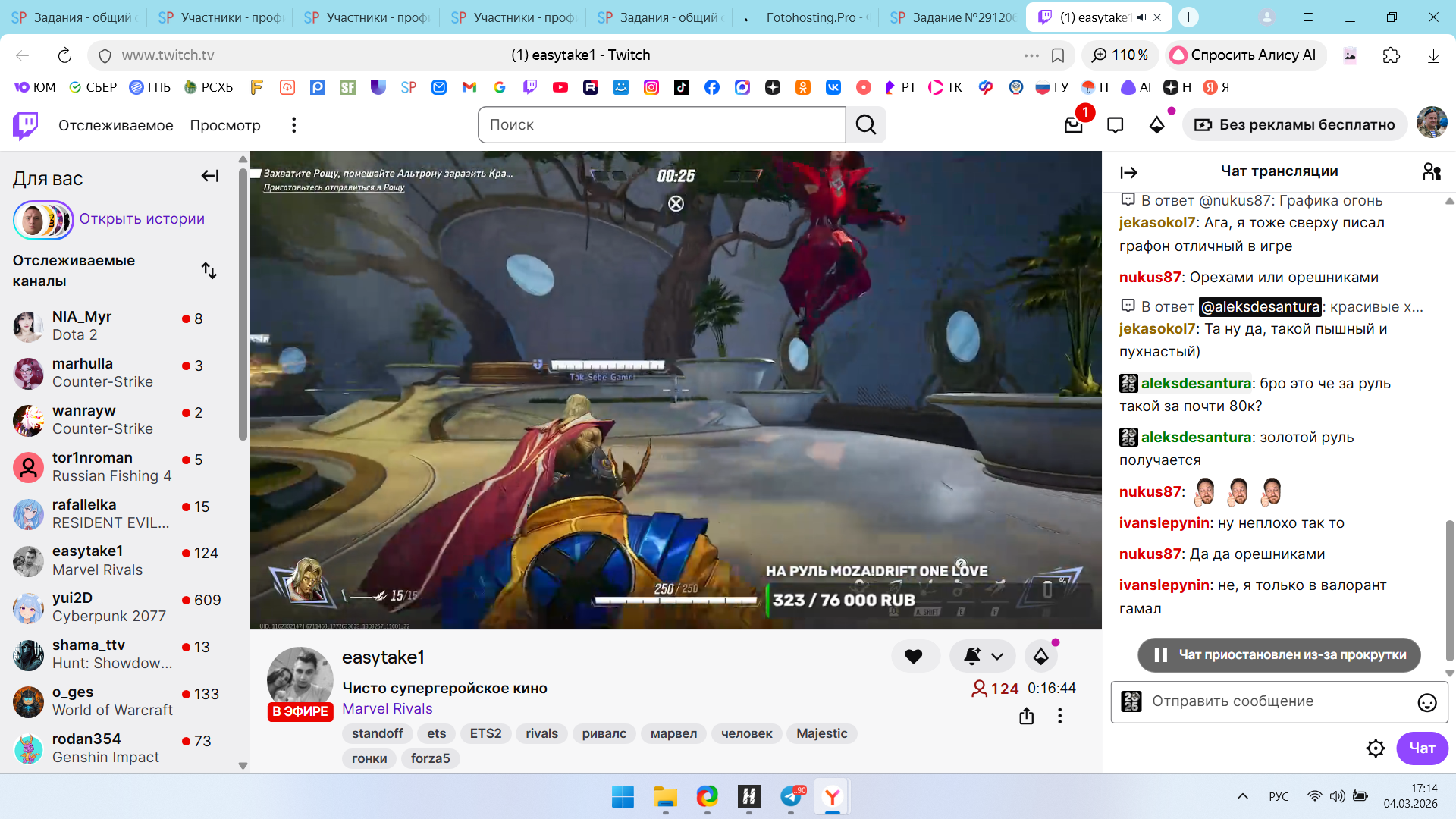Image resolution: width=1456 pixels, height=819 pixels.
Task: Open the chat settings gear icon
Action: point(1376,748)
